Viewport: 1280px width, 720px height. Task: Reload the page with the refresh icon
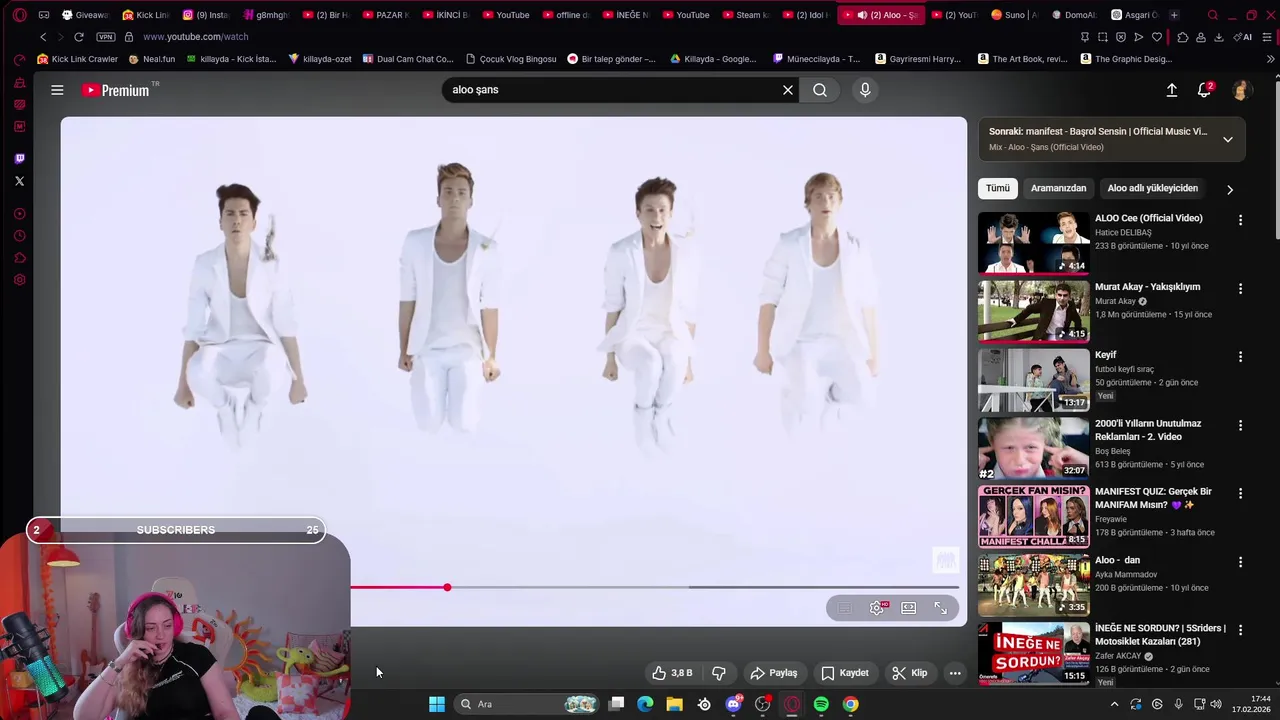click(x=79, y=37)
